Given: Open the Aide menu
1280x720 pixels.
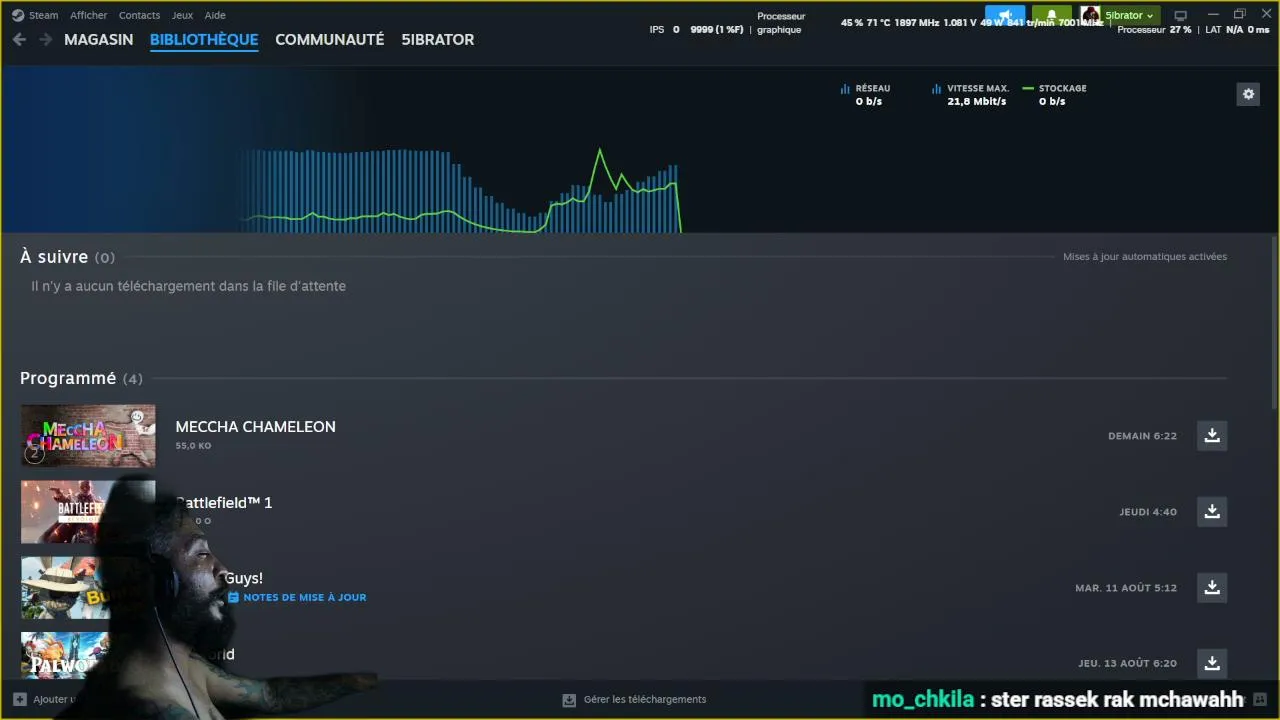Looking at the screenshot, I should tap(215, 15).
